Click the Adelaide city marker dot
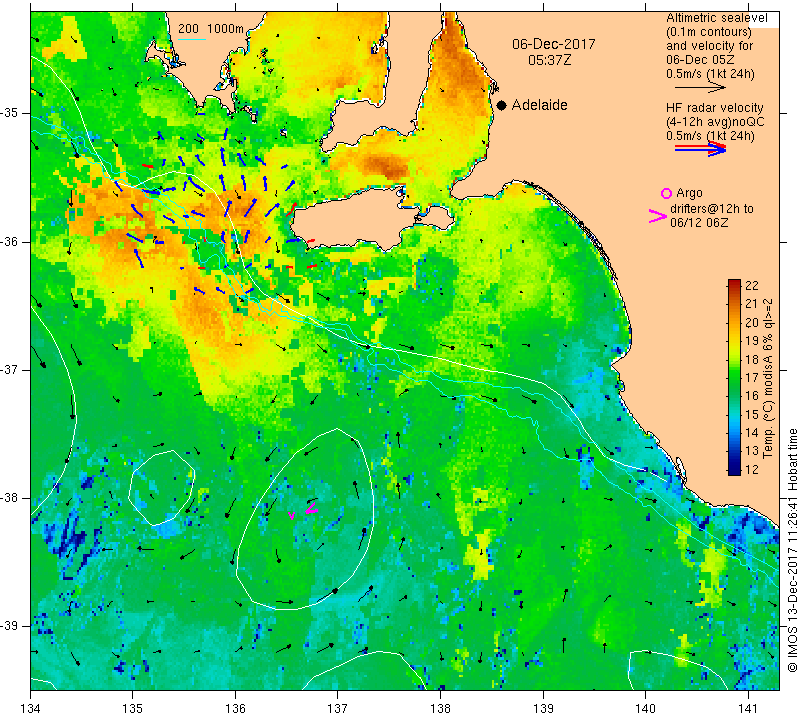The image size is (800, 720). point(502,105)
